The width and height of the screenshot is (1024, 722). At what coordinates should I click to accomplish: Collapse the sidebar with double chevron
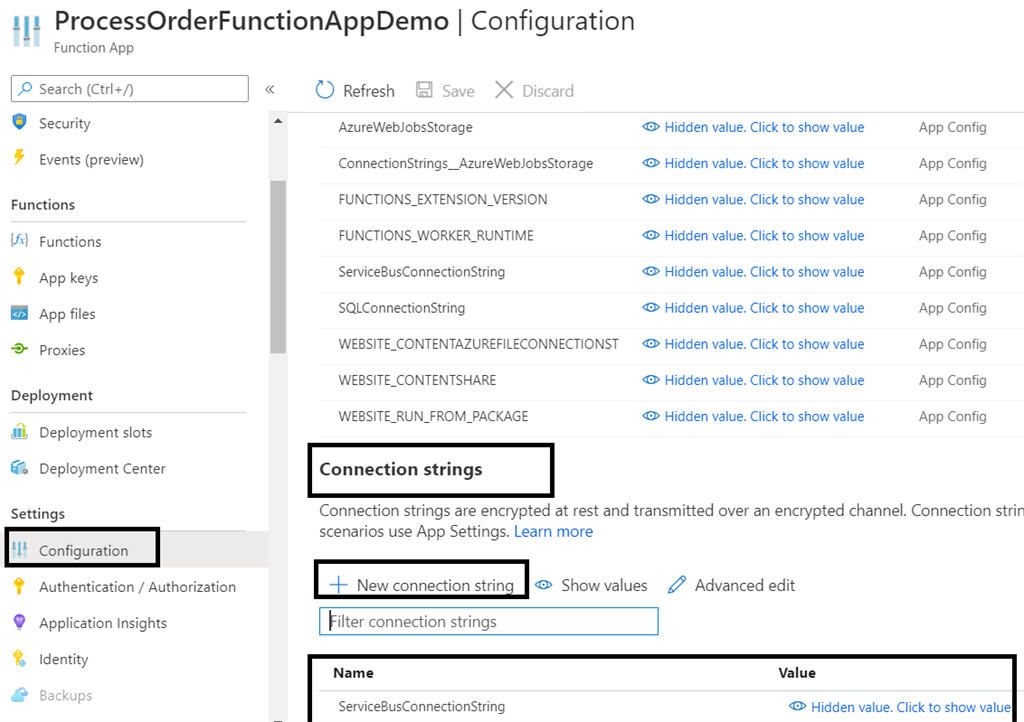pos(270,89)
